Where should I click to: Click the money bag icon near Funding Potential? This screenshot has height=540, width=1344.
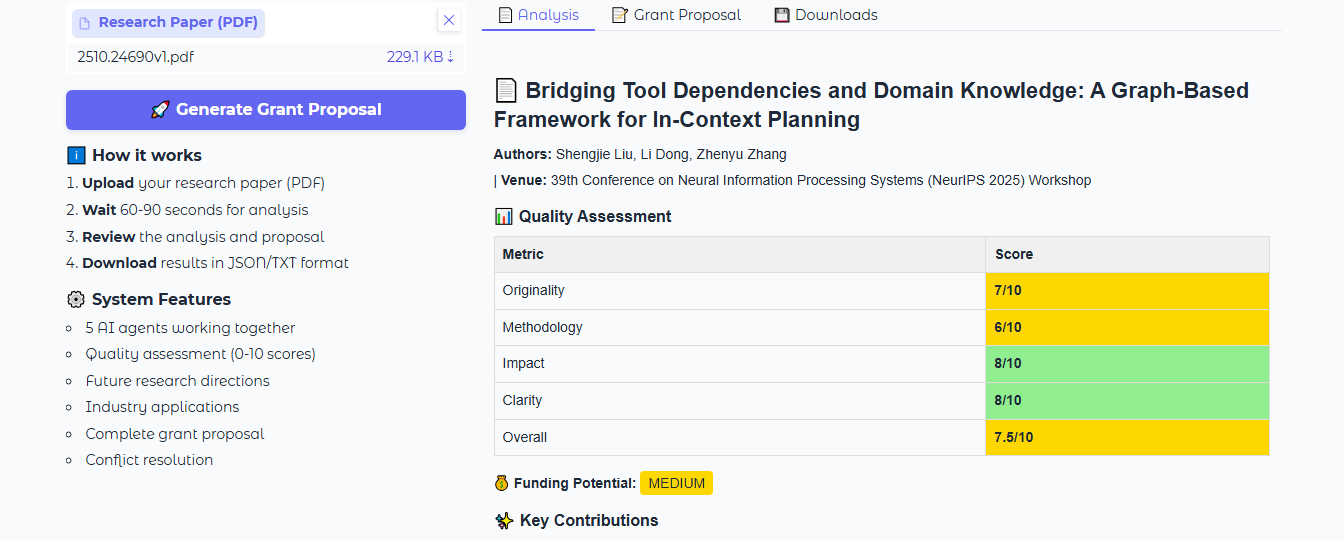(502, 483)
